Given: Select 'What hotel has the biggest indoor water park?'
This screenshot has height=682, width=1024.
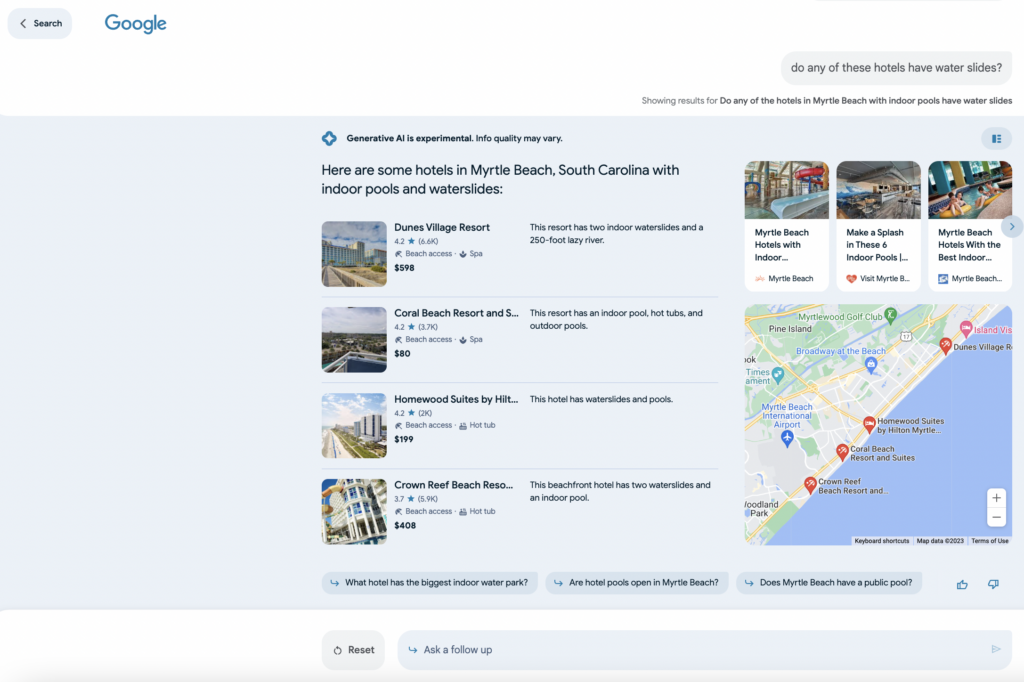Looking at the screenshot, I should click(x=430, y=583).
